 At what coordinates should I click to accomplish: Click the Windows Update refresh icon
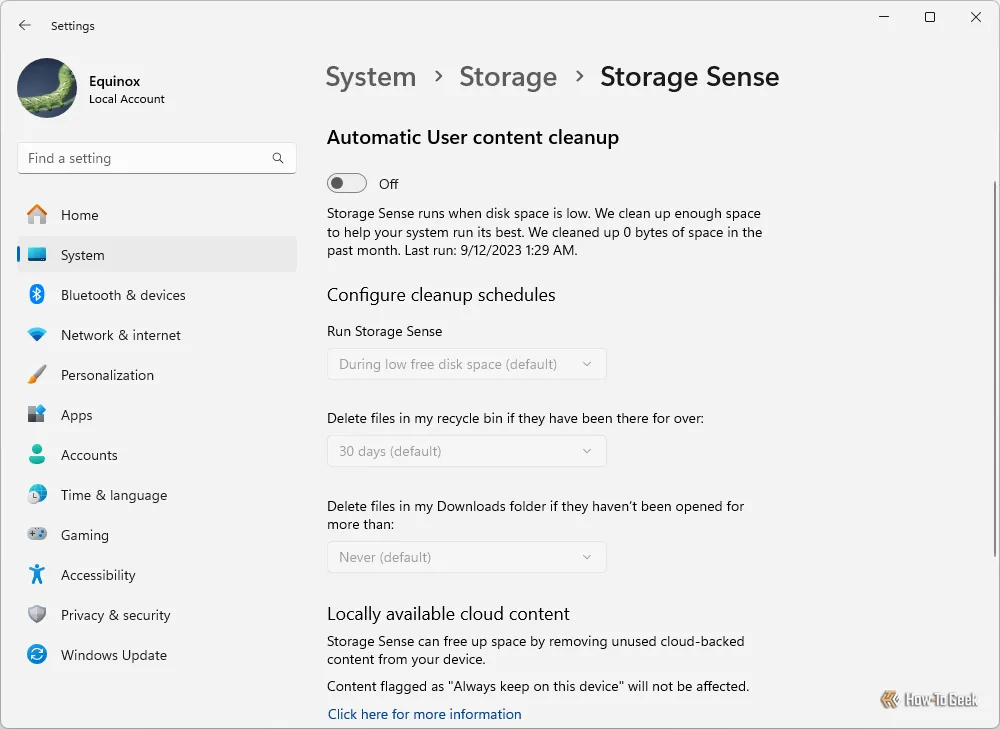pos(37,654)
